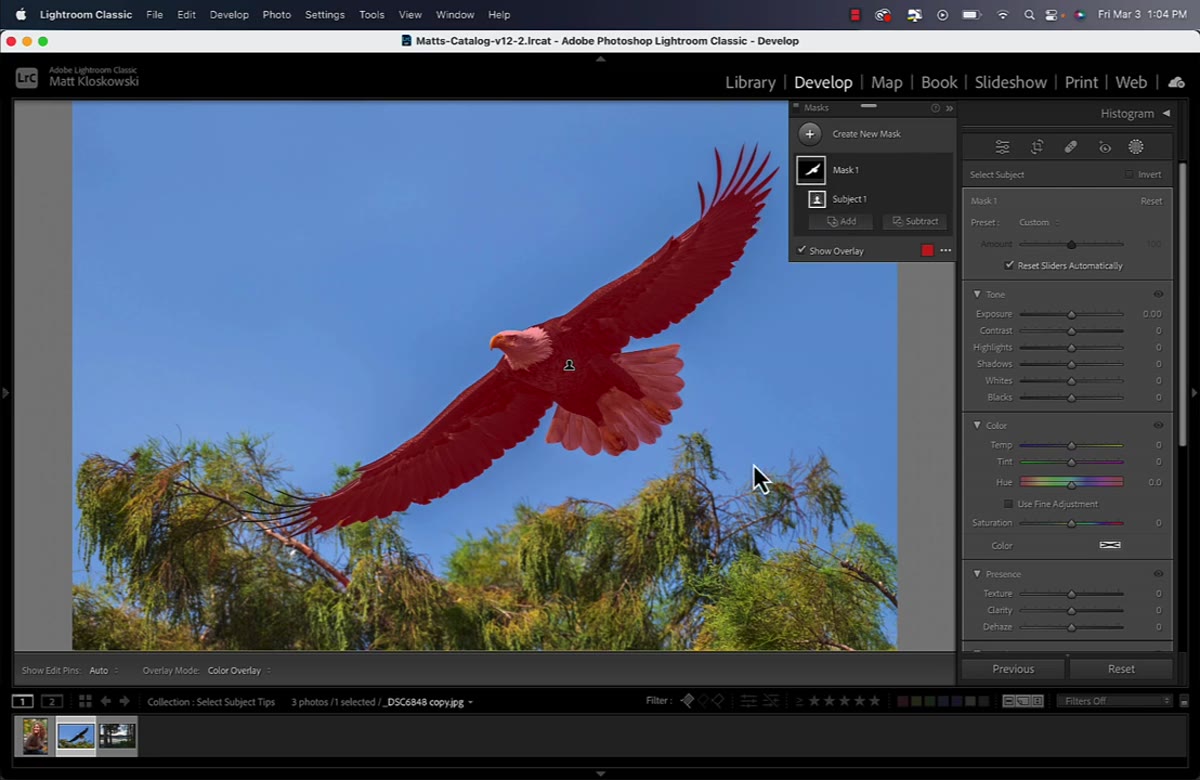Open Grid view from filmstrip toolbar
1200x780 pixels.
[85, 701]
